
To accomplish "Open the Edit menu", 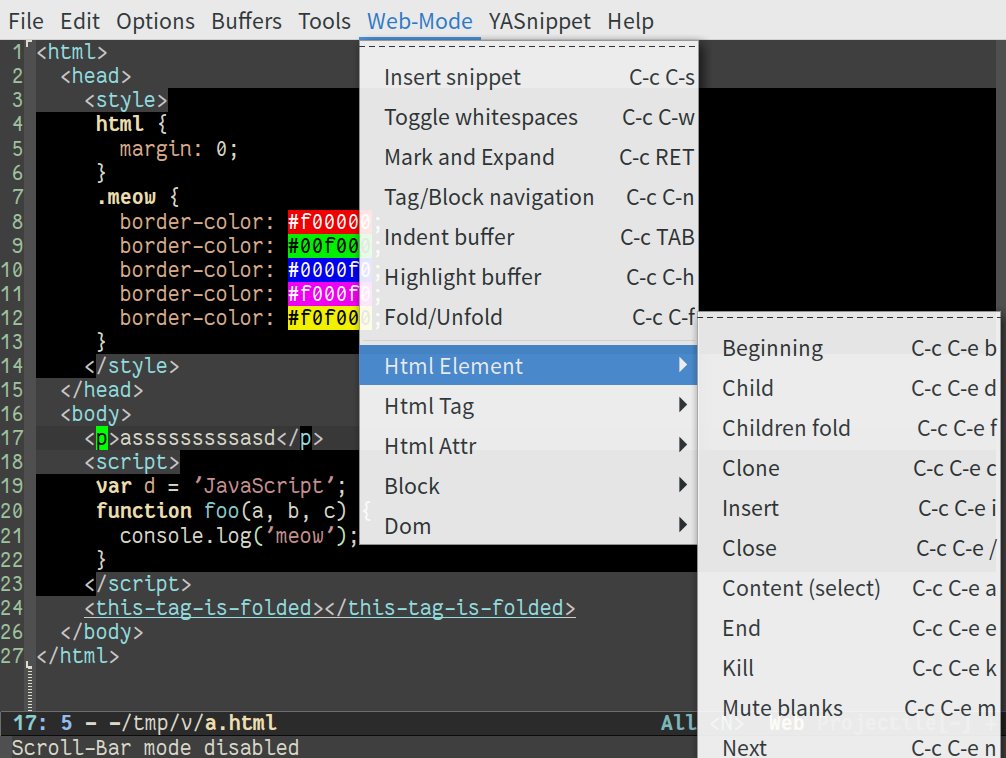I will (x=80, y=21).
